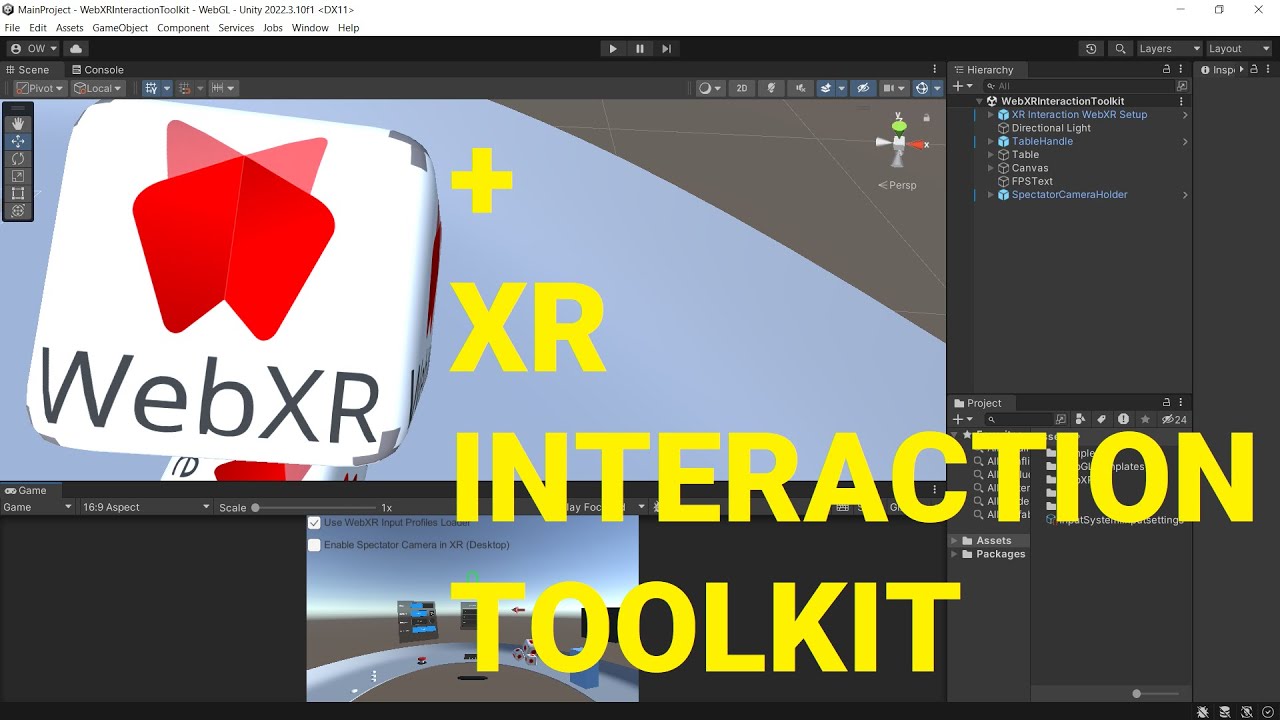1280x720 pixels.
Task: Open Local handle rotation dropdown
Action: pos(97,88)
